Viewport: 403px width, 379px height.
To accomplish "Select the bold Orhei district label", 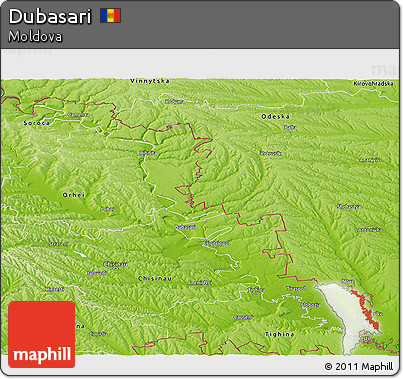I will (74, 195).
